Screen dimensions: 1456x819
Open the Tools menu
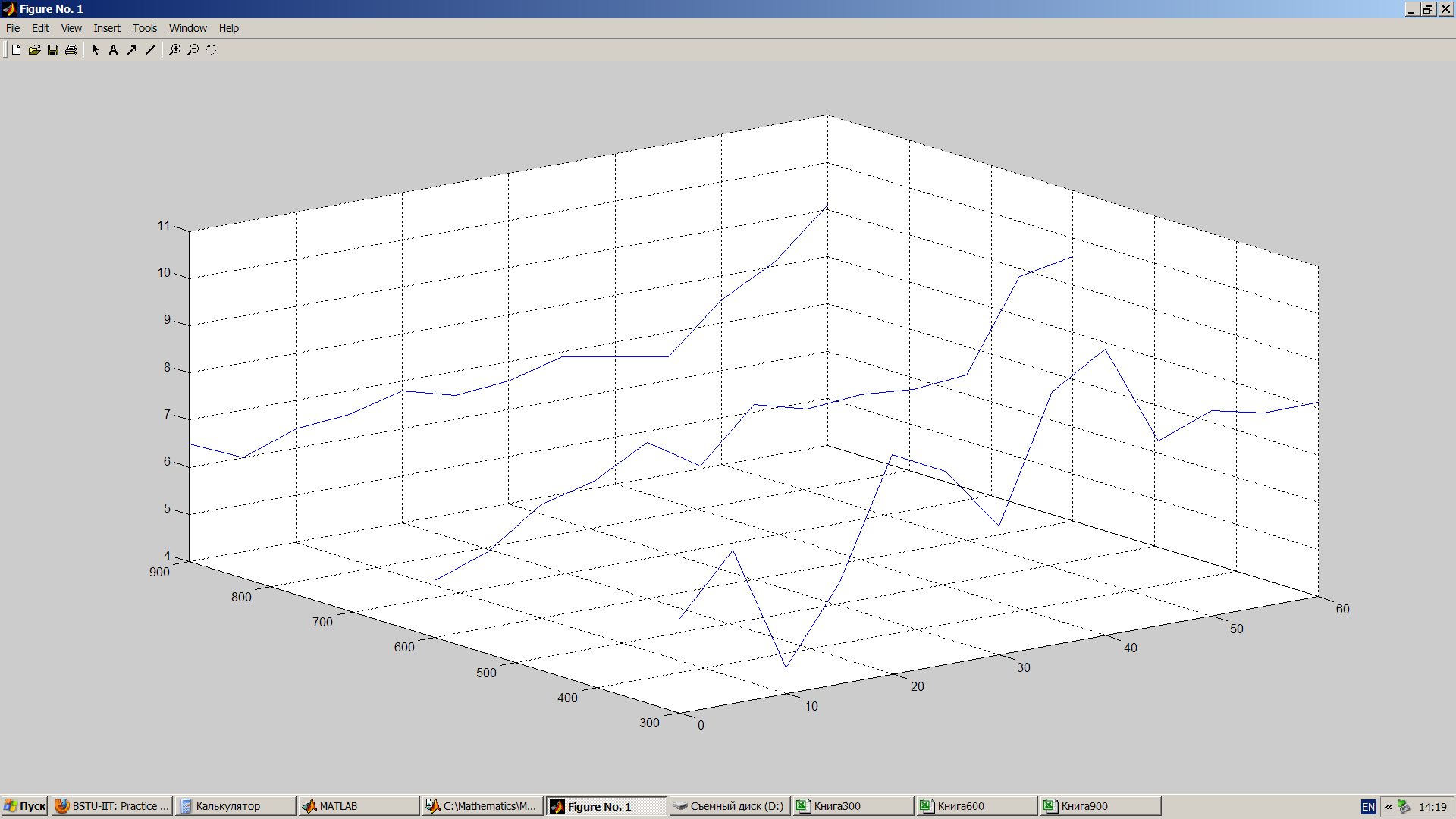(144, 28)
